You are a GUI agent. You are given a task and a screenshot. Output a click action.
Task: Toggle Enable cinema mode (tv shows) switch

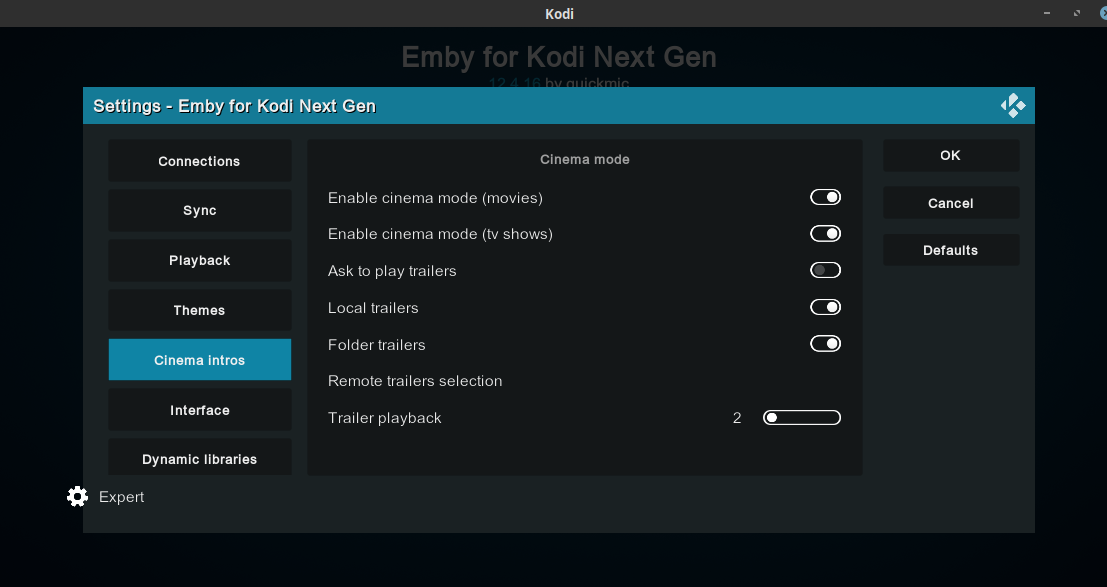(x=825, y=234)
